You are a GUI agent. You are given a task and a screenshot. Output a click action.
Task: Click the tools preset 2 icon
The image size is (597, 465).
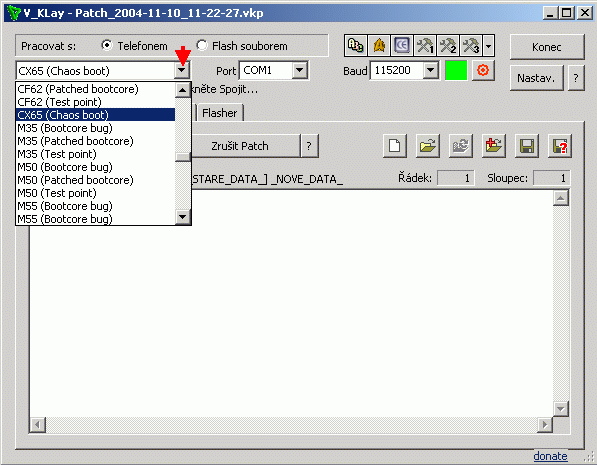448,46
